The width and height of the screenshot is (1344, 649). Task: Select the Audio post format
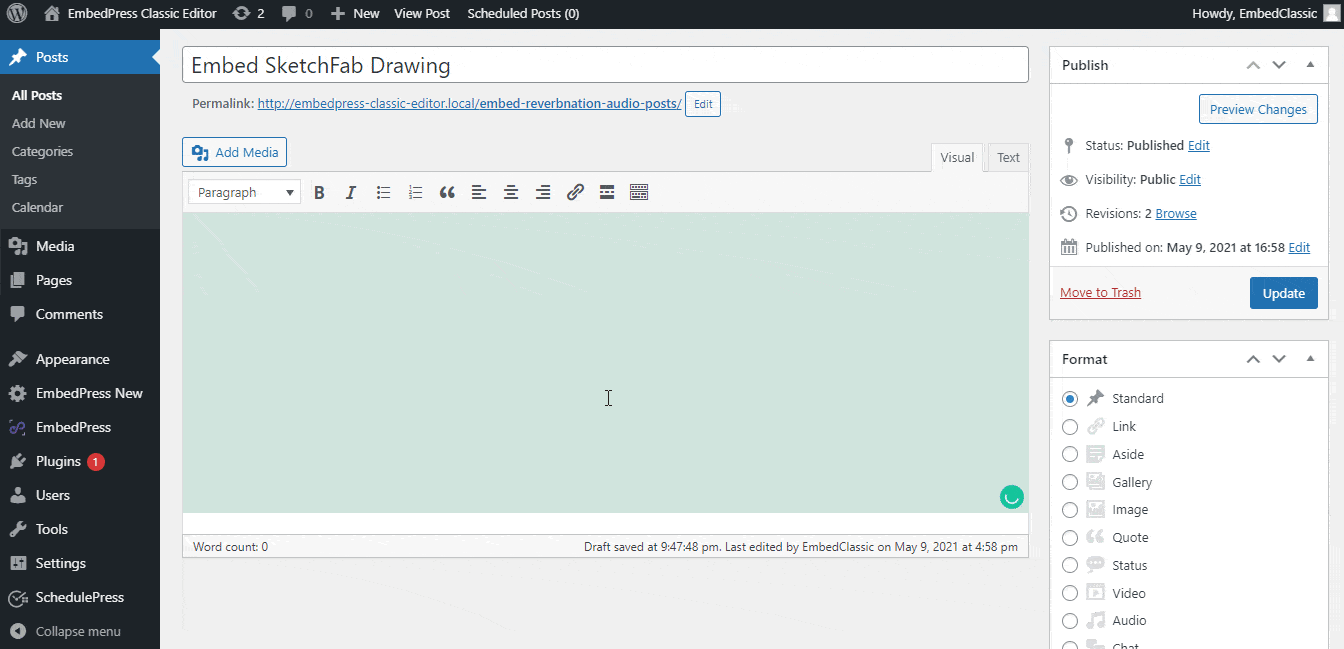[1070, 620]
